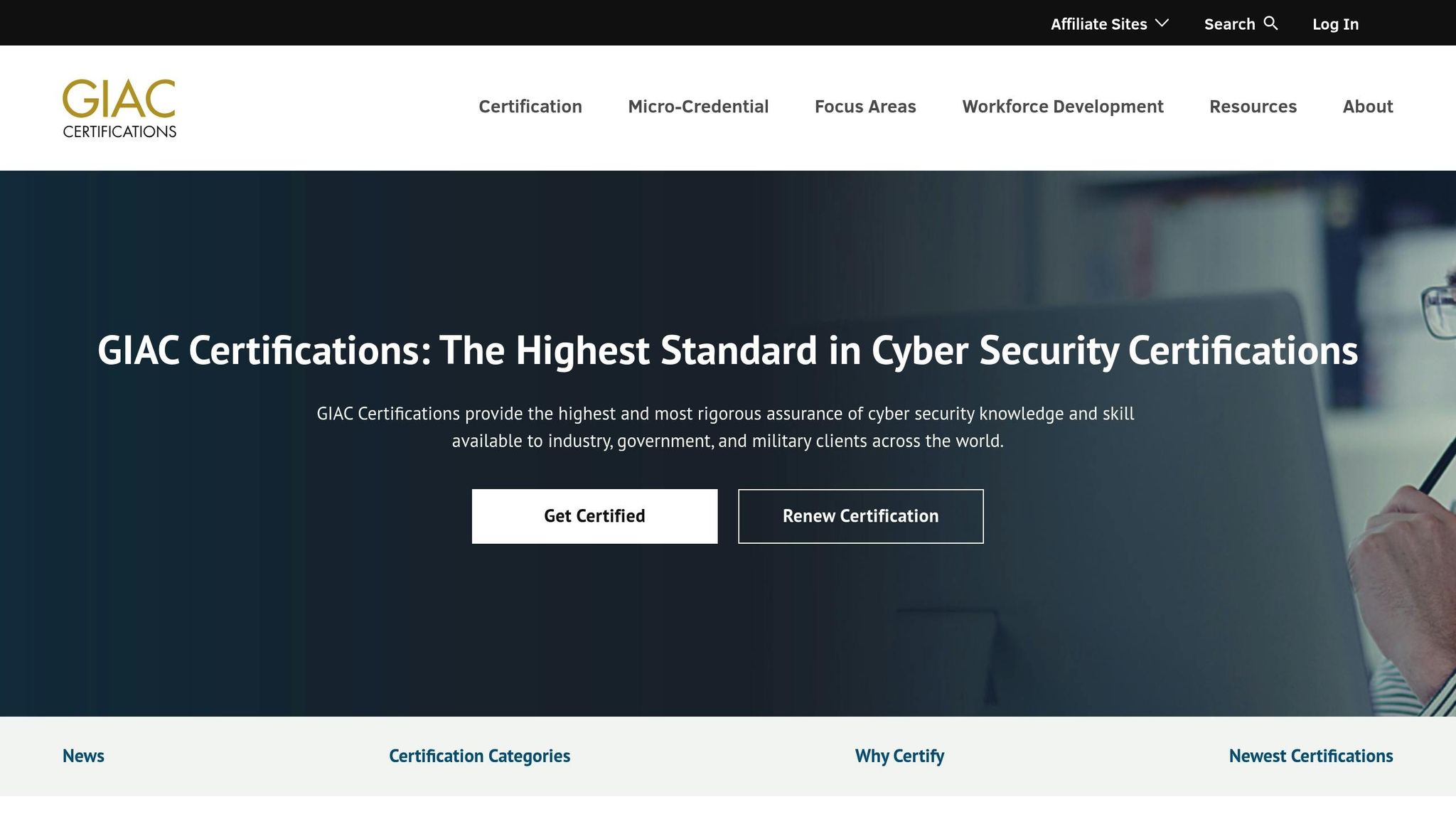Open the Micro-Credential menu
The image size is (1456, 819).
[698, 107]
